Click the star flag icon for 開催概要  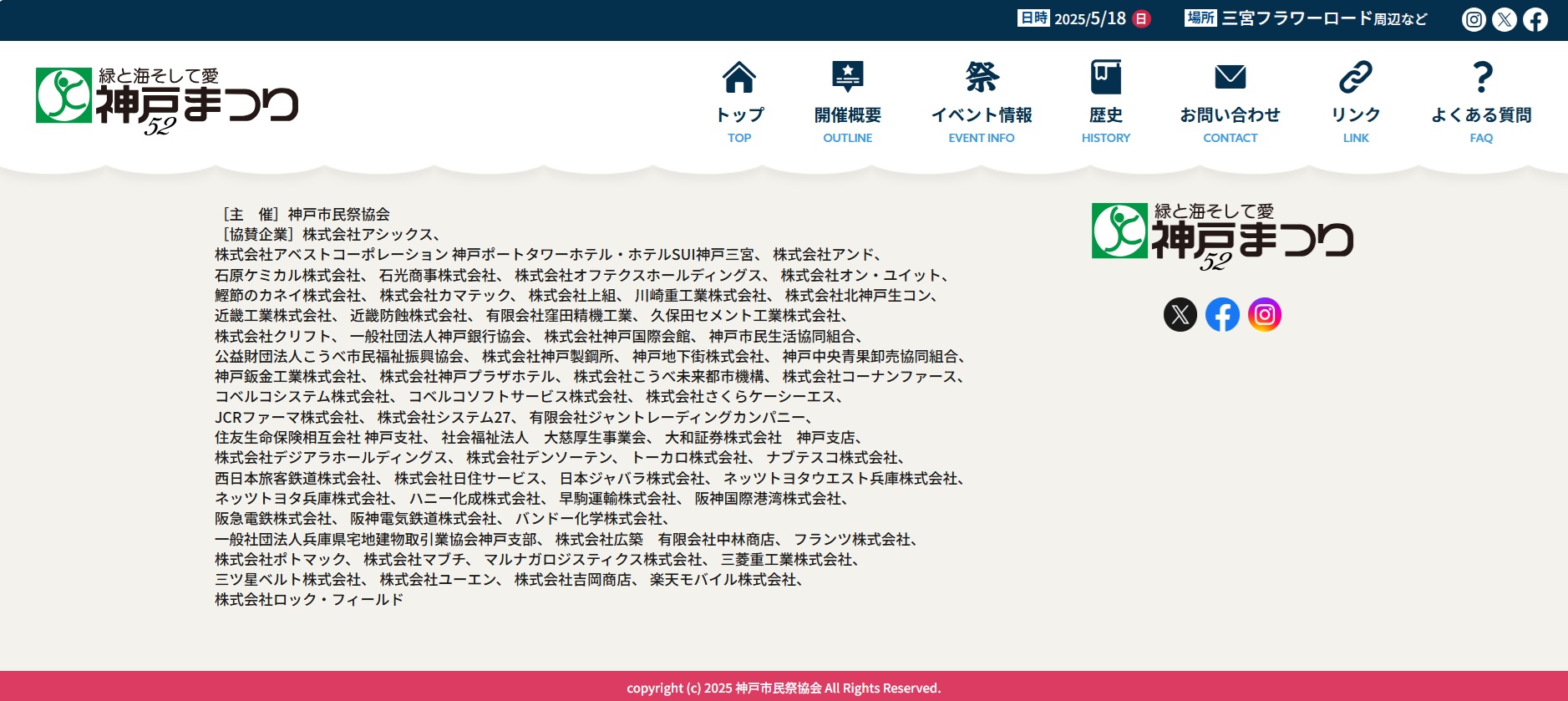point(848,77)
